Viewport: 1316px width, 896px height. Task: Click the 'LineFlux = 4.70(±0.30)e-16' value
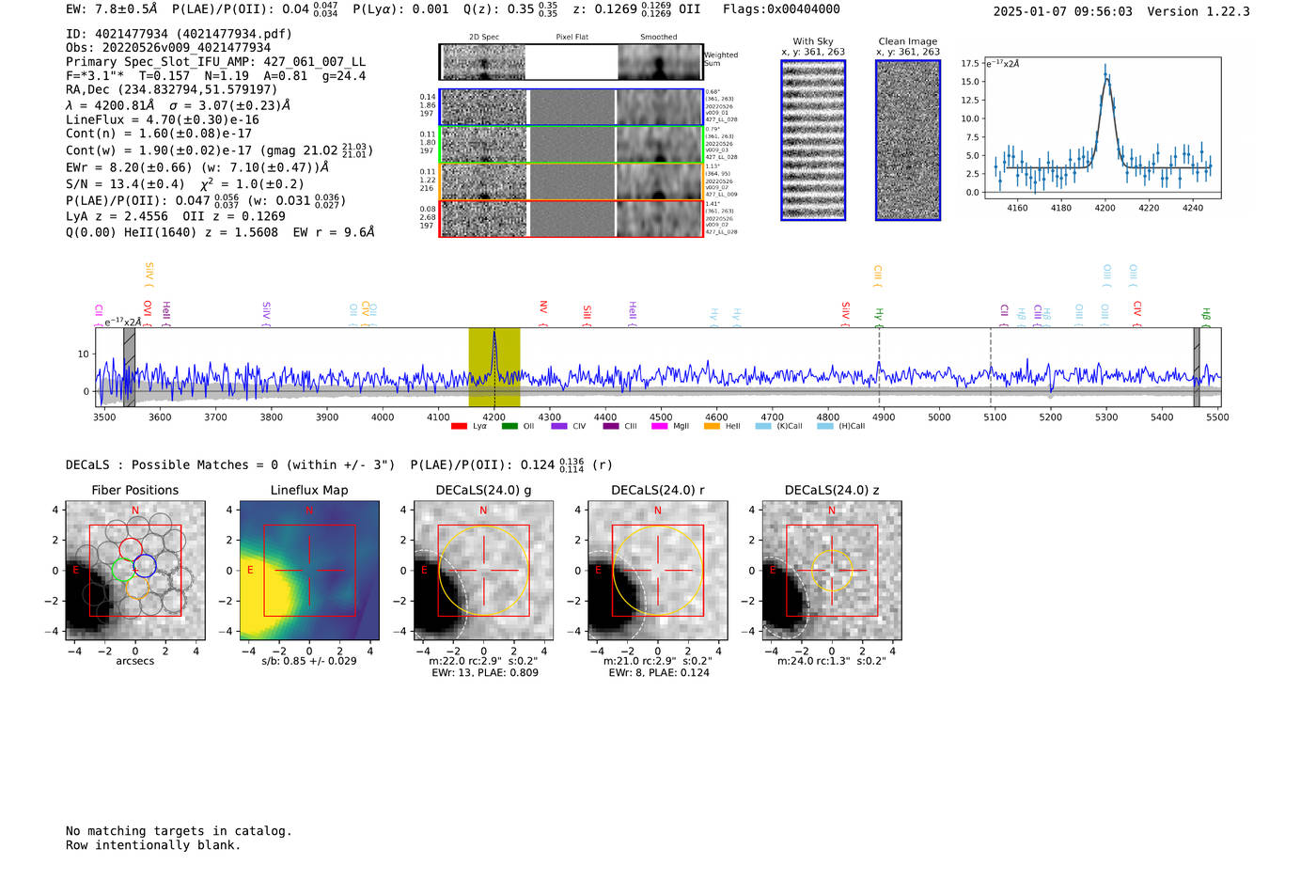pos(163,120)
